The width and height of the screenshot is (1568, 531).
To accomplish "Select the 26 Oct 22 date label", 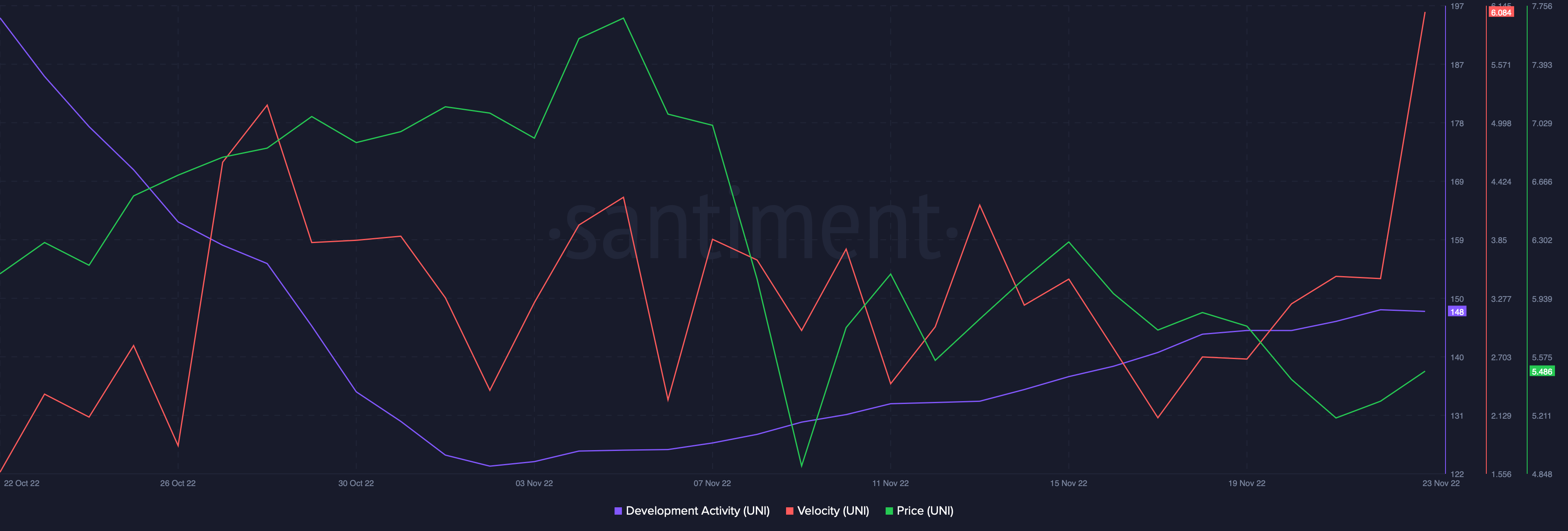I will point(178,483).
